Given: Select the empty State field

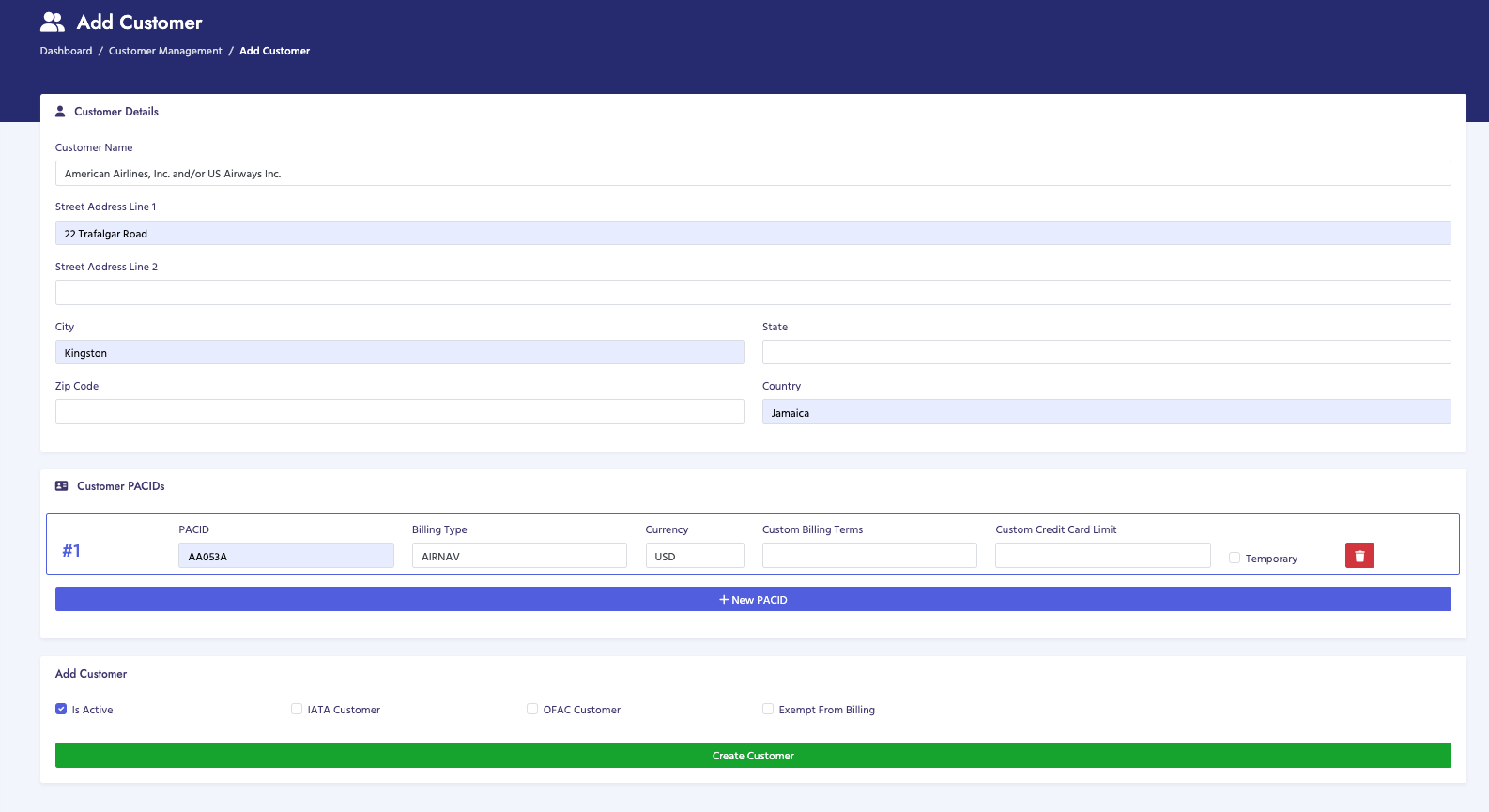Looking at the screenshot, I should [1106, 352].
